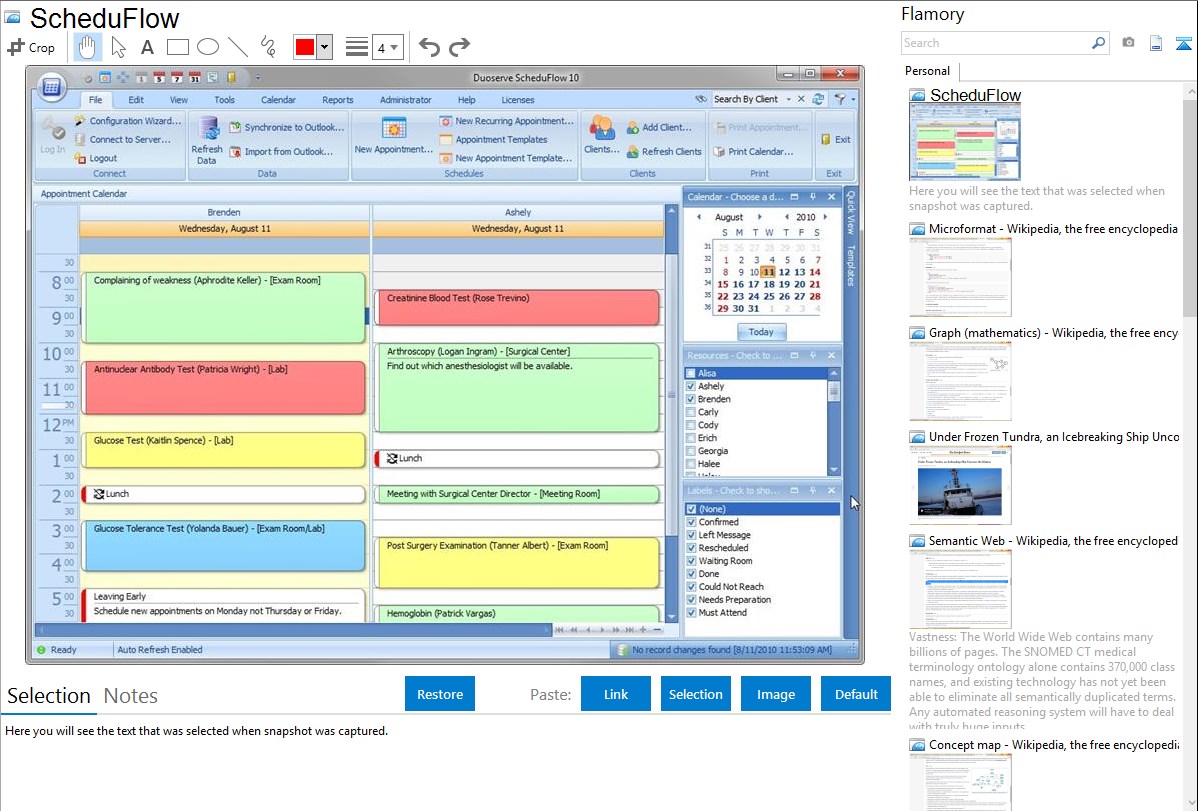Click the calendar's horizontal scrollbar track
This screenshot has width=1198, height=811.
click(x=294, y=630)
